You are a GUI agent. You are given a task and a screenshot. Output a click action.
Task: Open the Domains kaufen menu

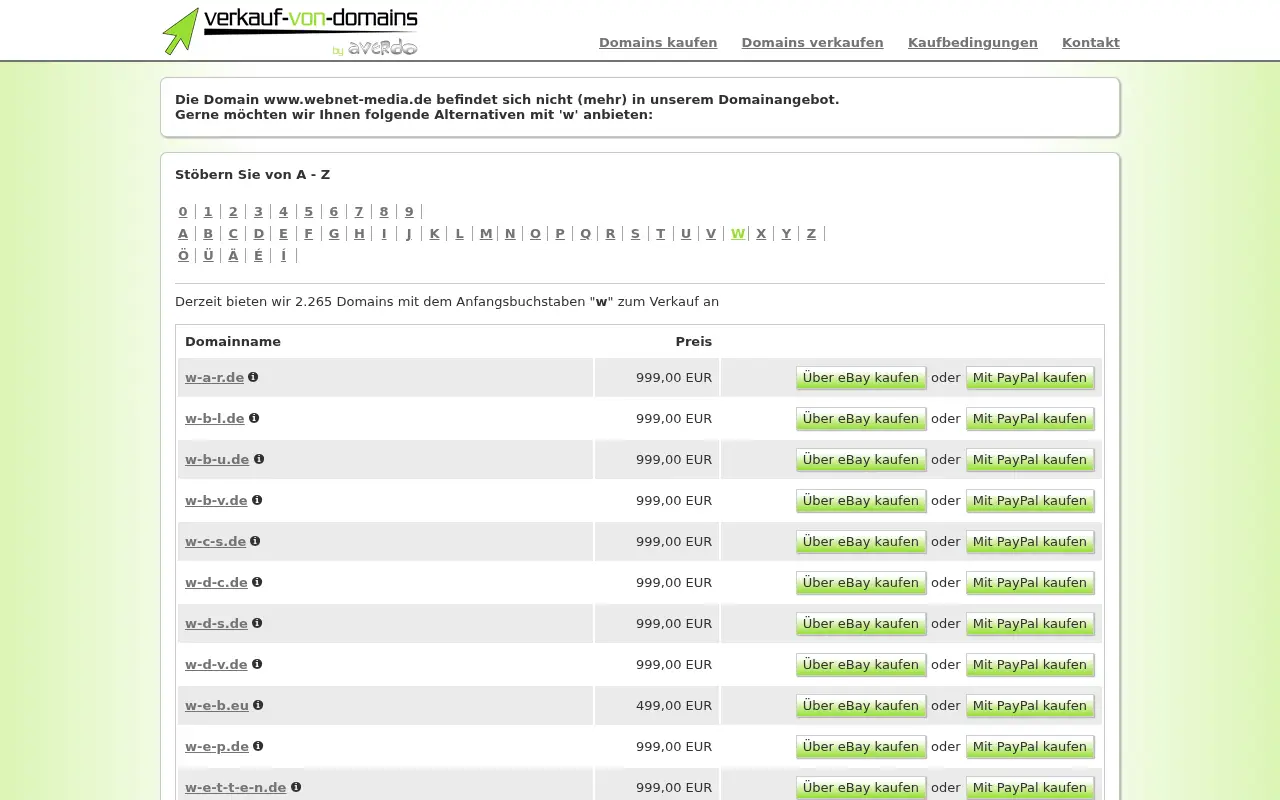(x=658, y=42)
